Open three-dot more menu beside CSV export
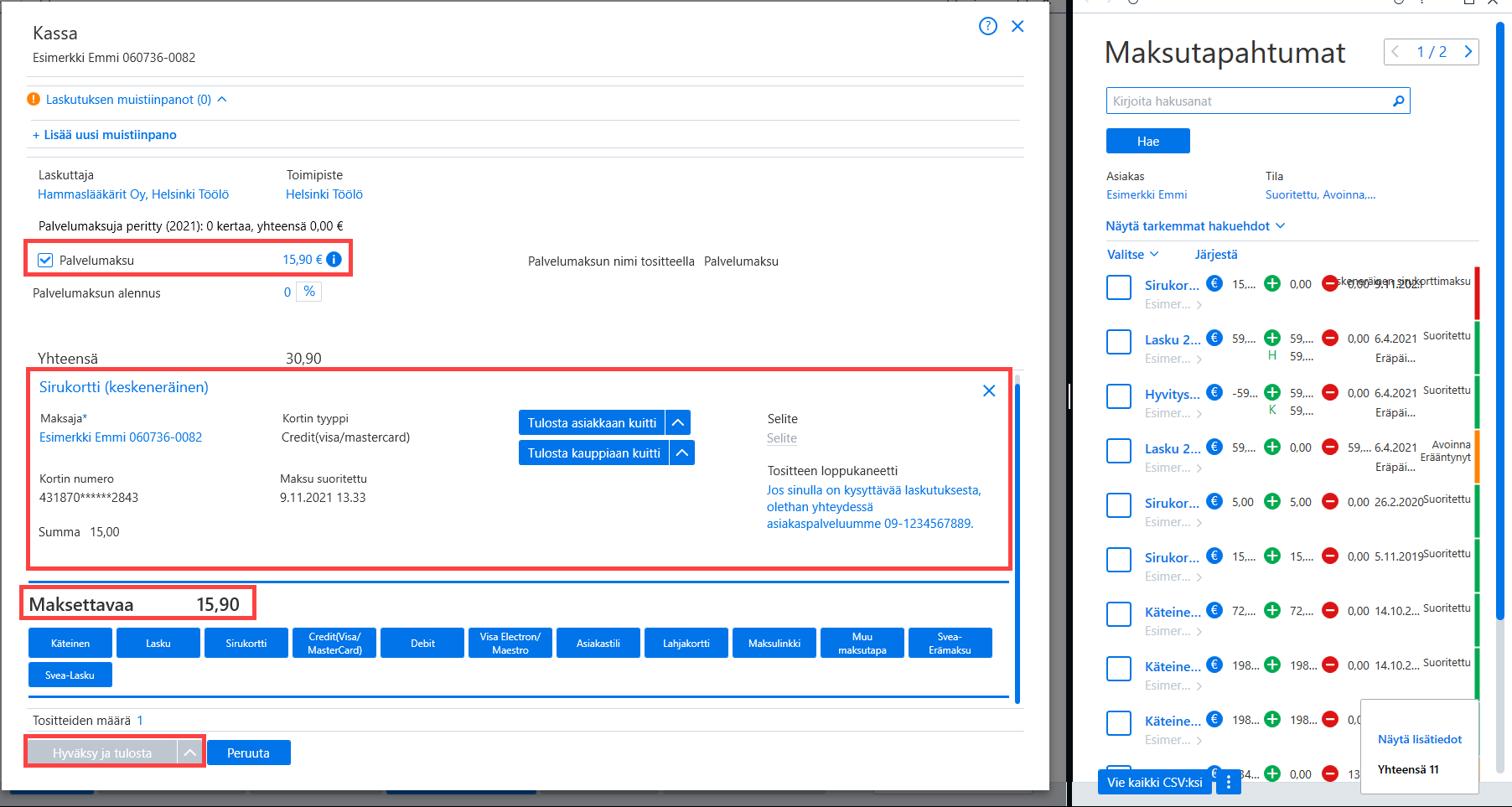The width and height of the screenshot is (1512, 807). pyautogui.click(x=1229, y=782)
